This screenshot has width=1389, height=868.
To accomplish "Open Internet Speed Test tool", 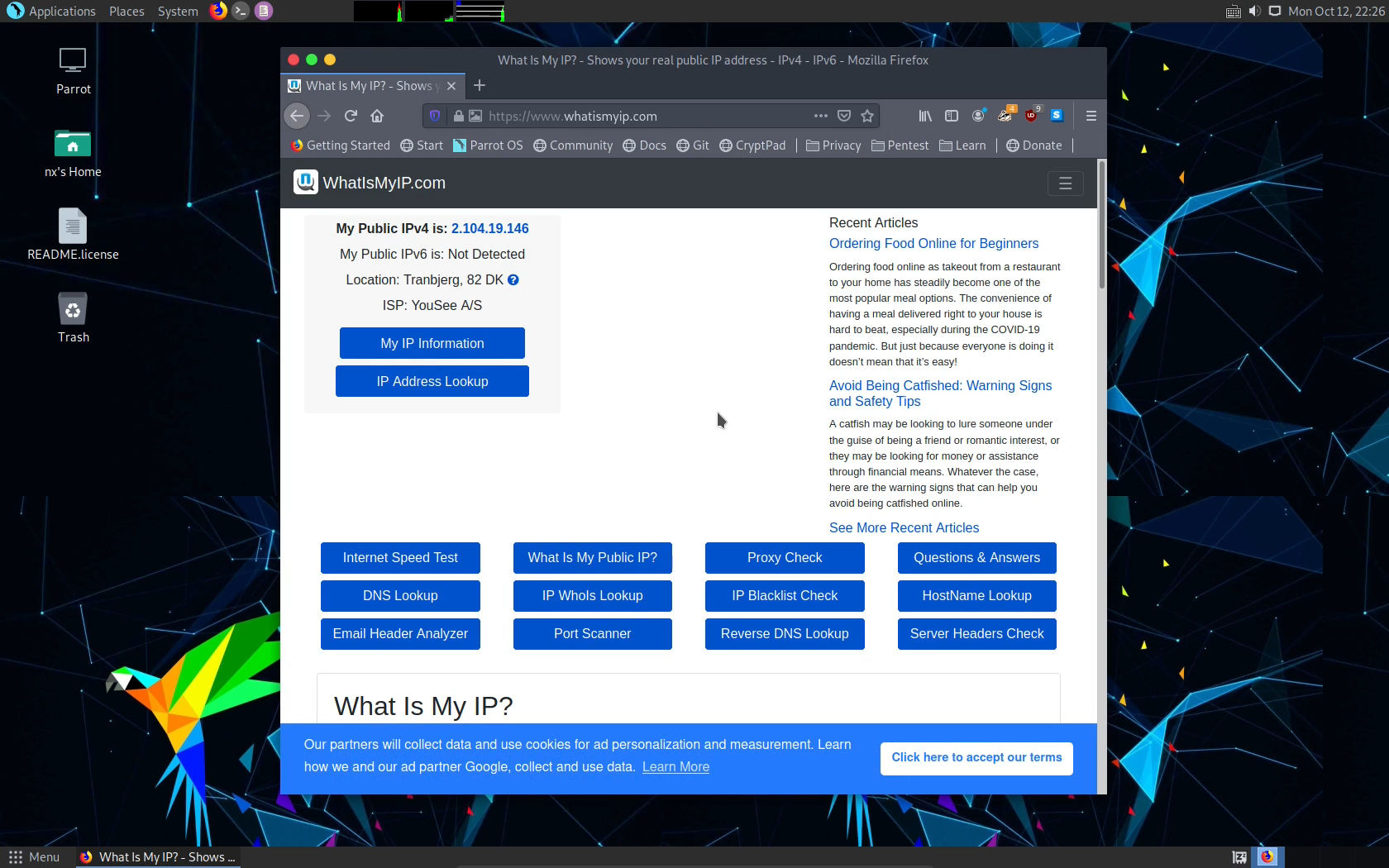I will point(400,558).
